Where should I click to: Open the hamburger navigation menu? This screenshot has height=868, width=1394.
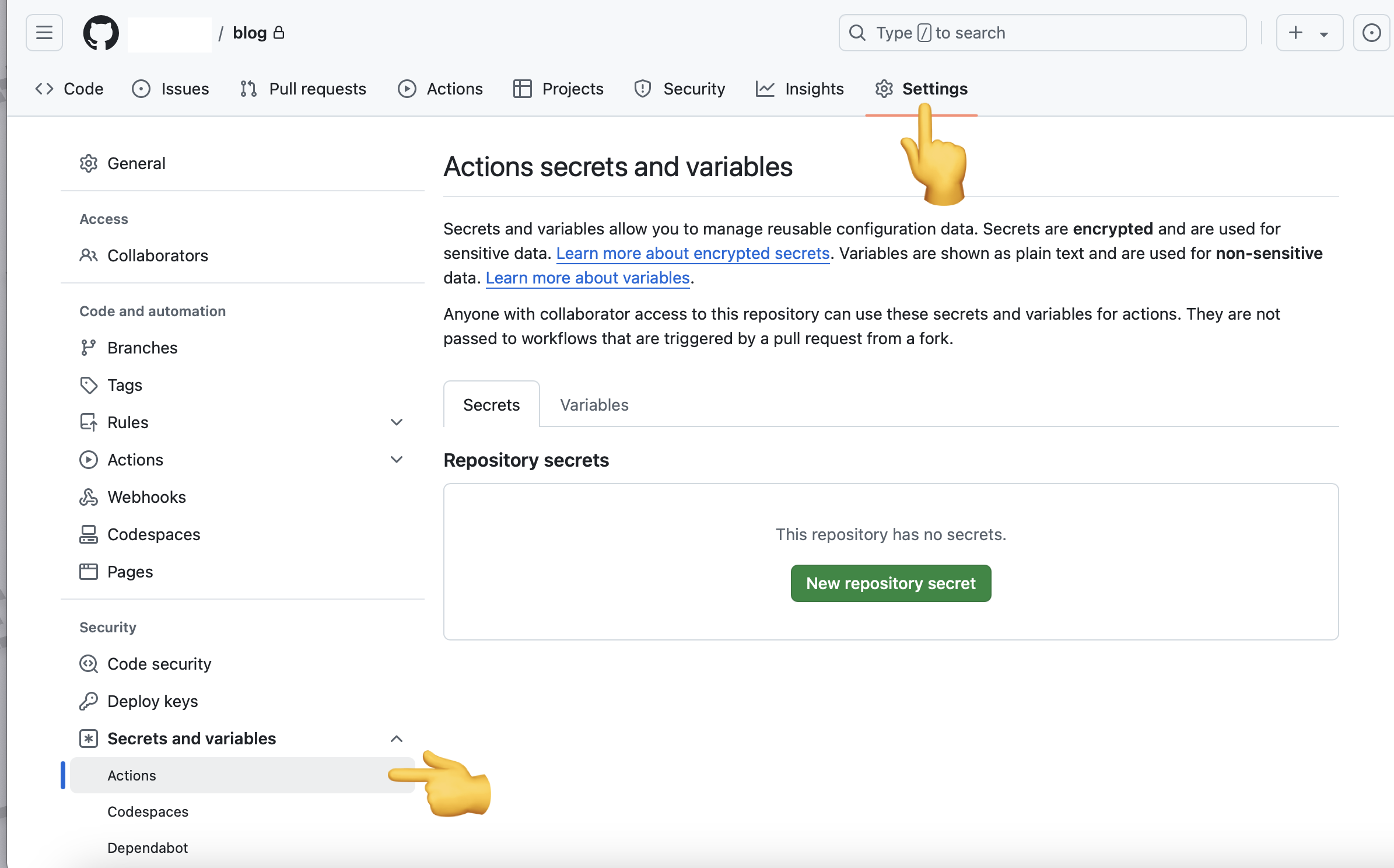(44, 33)
